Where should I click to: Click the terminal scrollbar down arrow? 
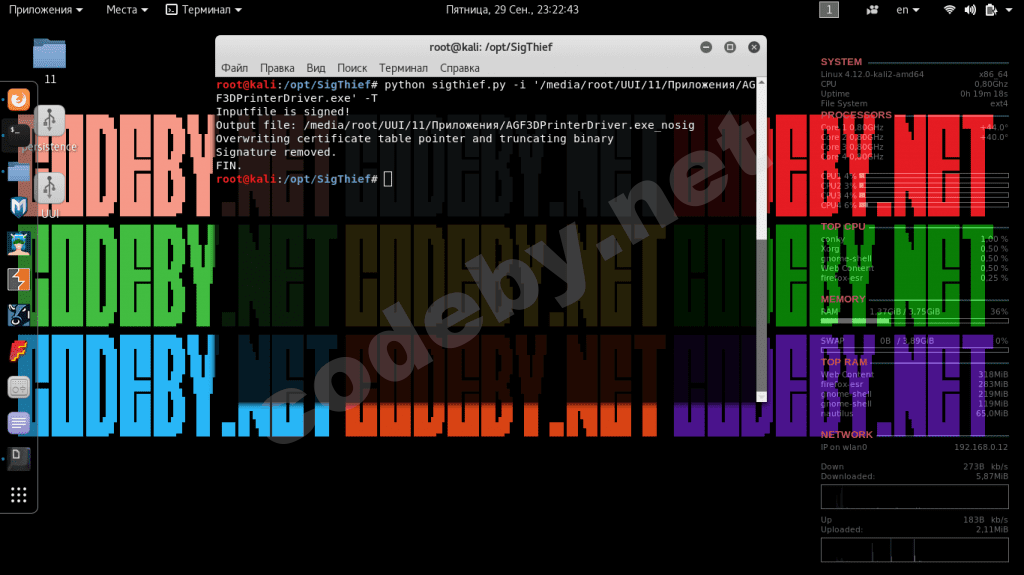tap(761, 397)
